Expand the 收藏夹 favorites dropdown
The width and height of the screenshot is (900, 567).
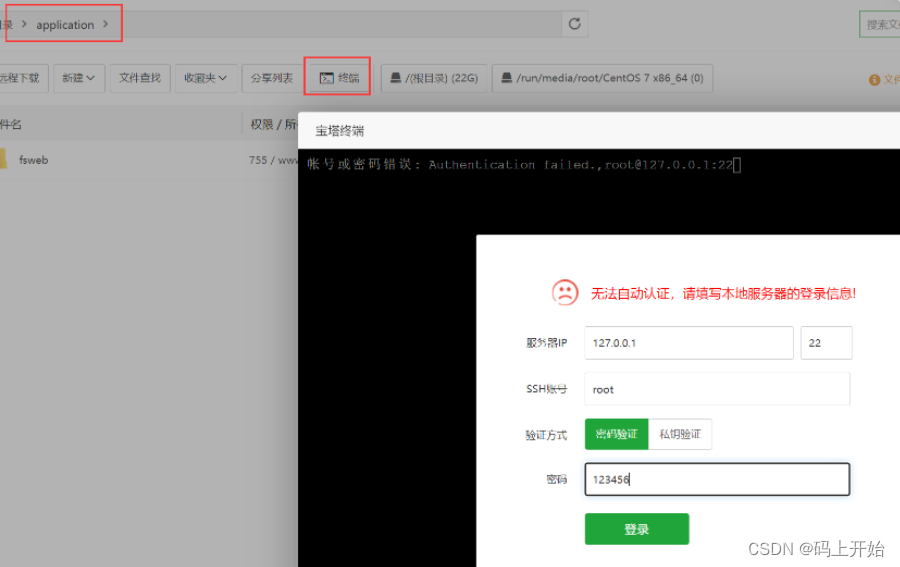[x=205, y=77]
